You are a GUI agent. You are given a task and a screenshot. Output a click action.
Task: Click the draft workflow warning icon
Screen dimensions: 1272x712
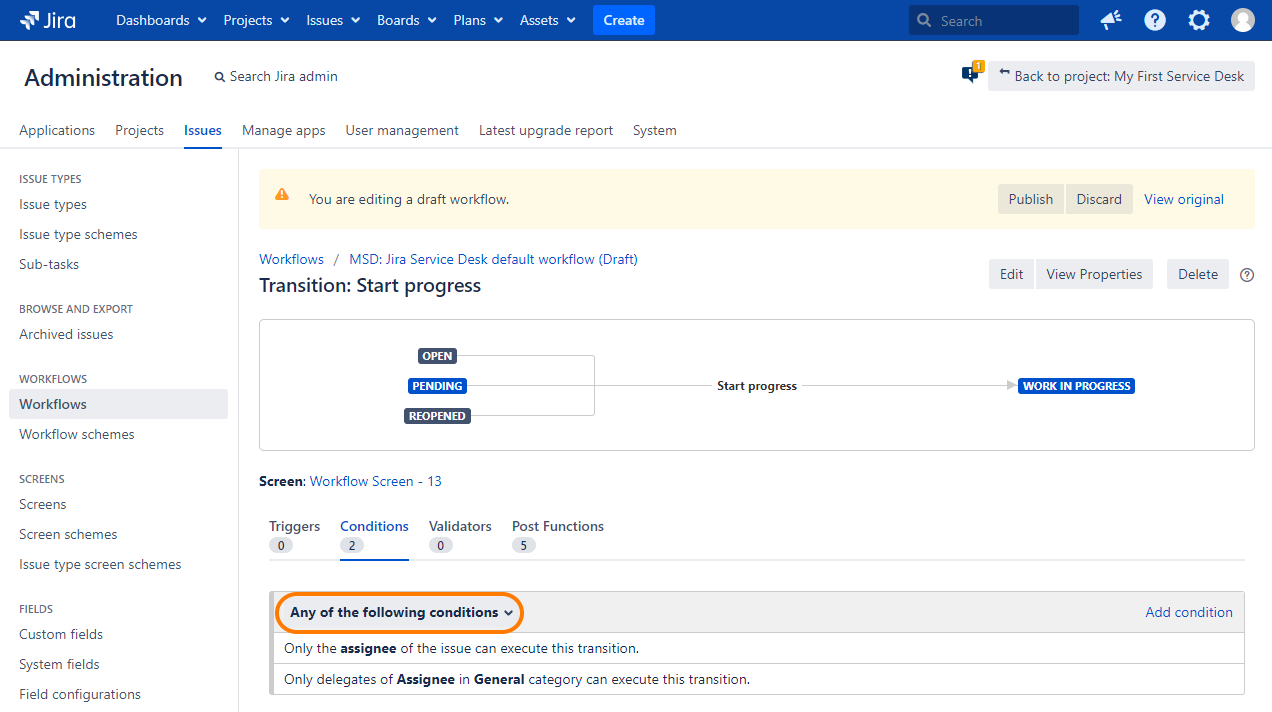(x=282, y=195)
